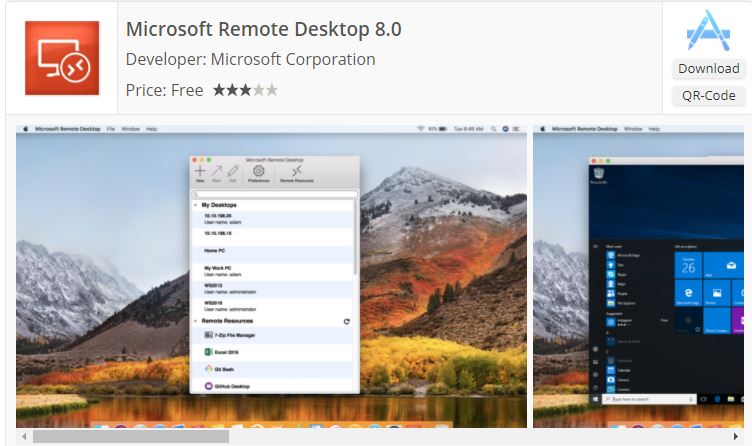Click the App Store icon above Download
This screenshot has height=446, width=752.
[x=708, y=31]
